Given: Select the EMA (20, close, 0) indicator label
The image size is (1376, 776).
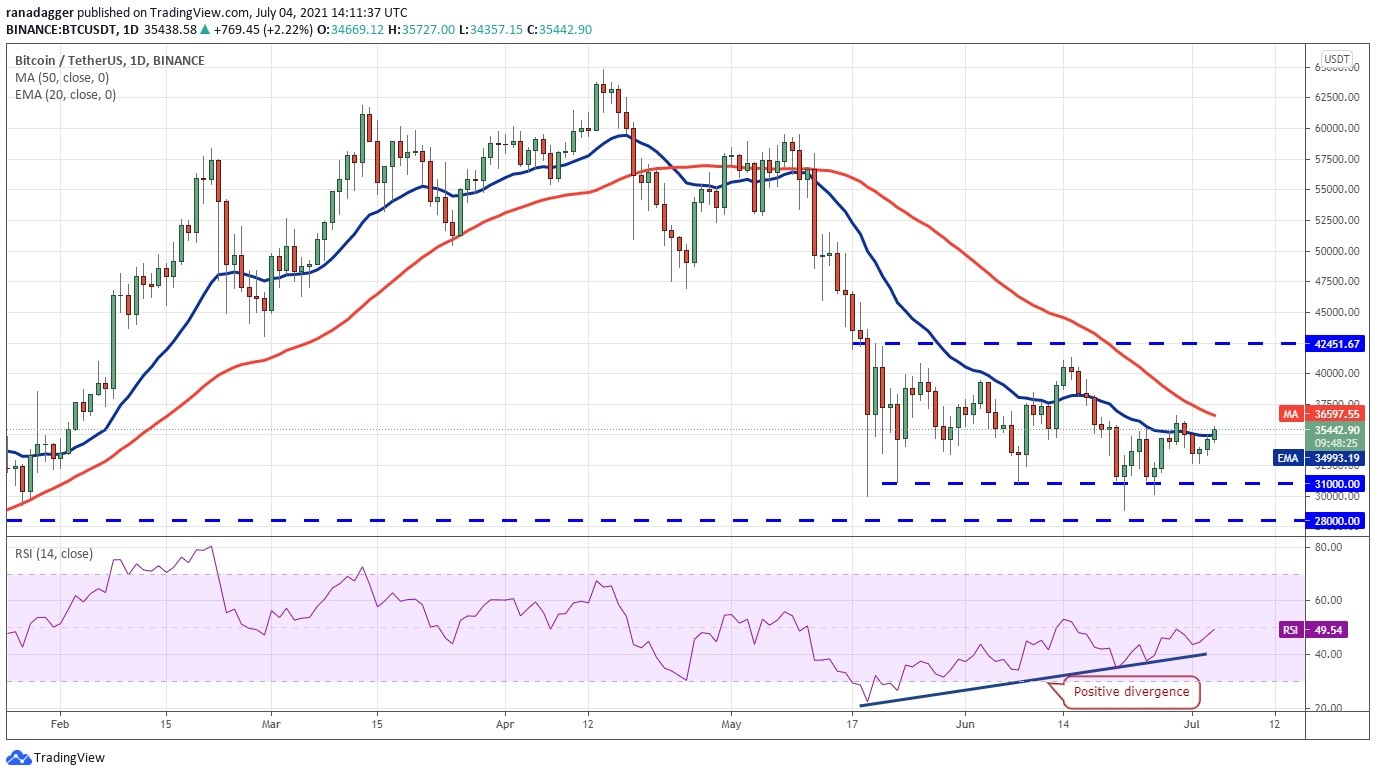Looking at the screenshot, I should click(65, 95).
